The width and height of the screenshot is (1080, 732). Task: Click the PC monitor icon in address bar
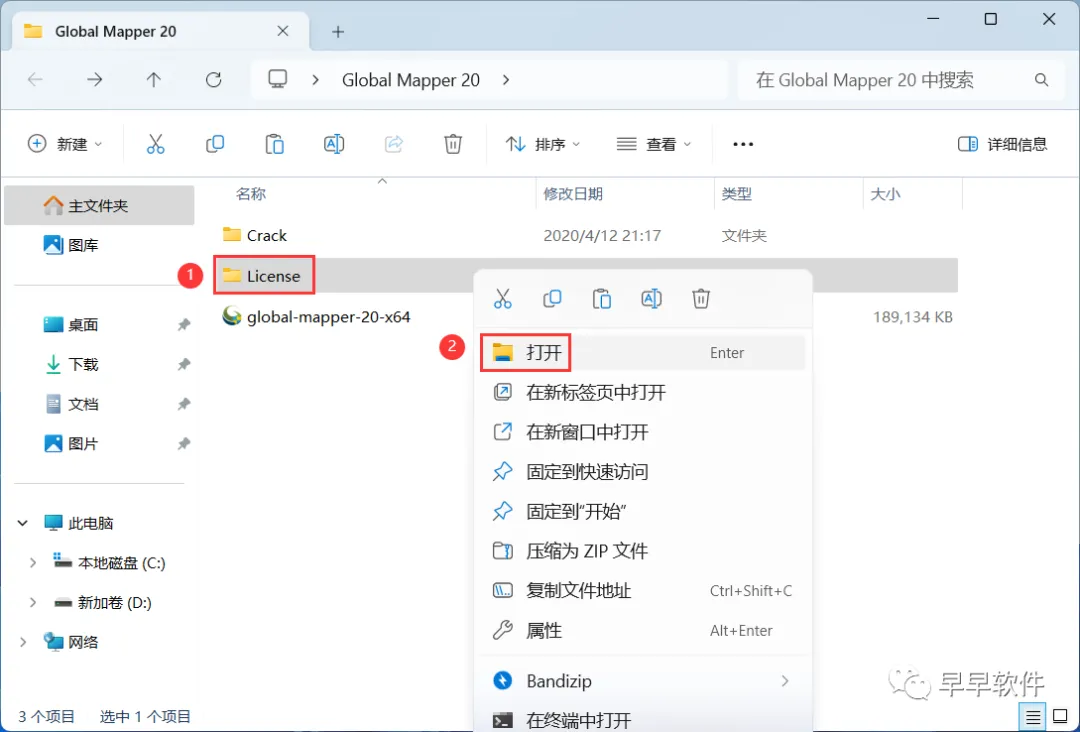click(278, 79)
